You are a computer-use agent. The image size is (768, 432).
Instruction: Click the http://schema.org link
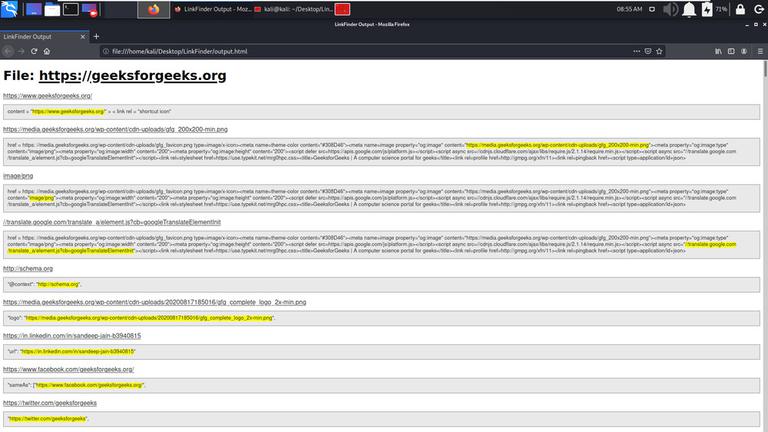coord(28,268)
